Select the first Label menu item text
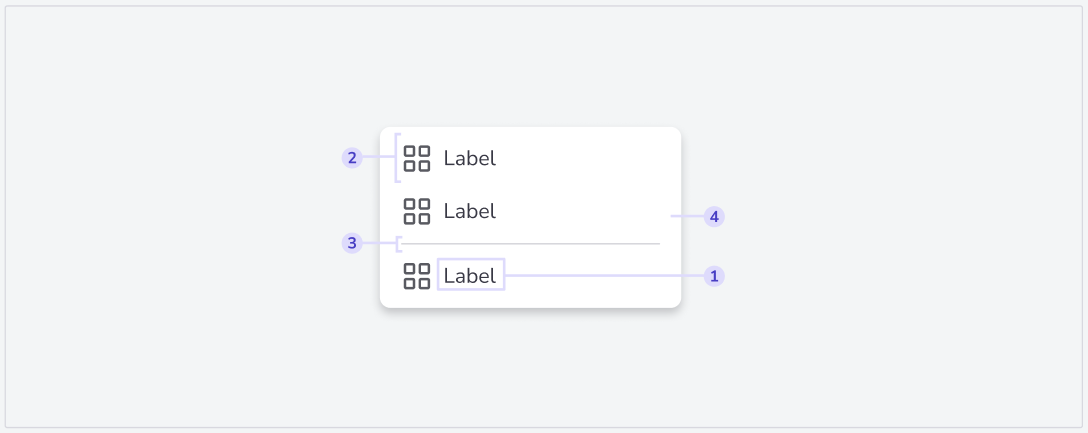Image resolution: width=1088 pixels, height=433 pixels. click(x=470, y=158)
